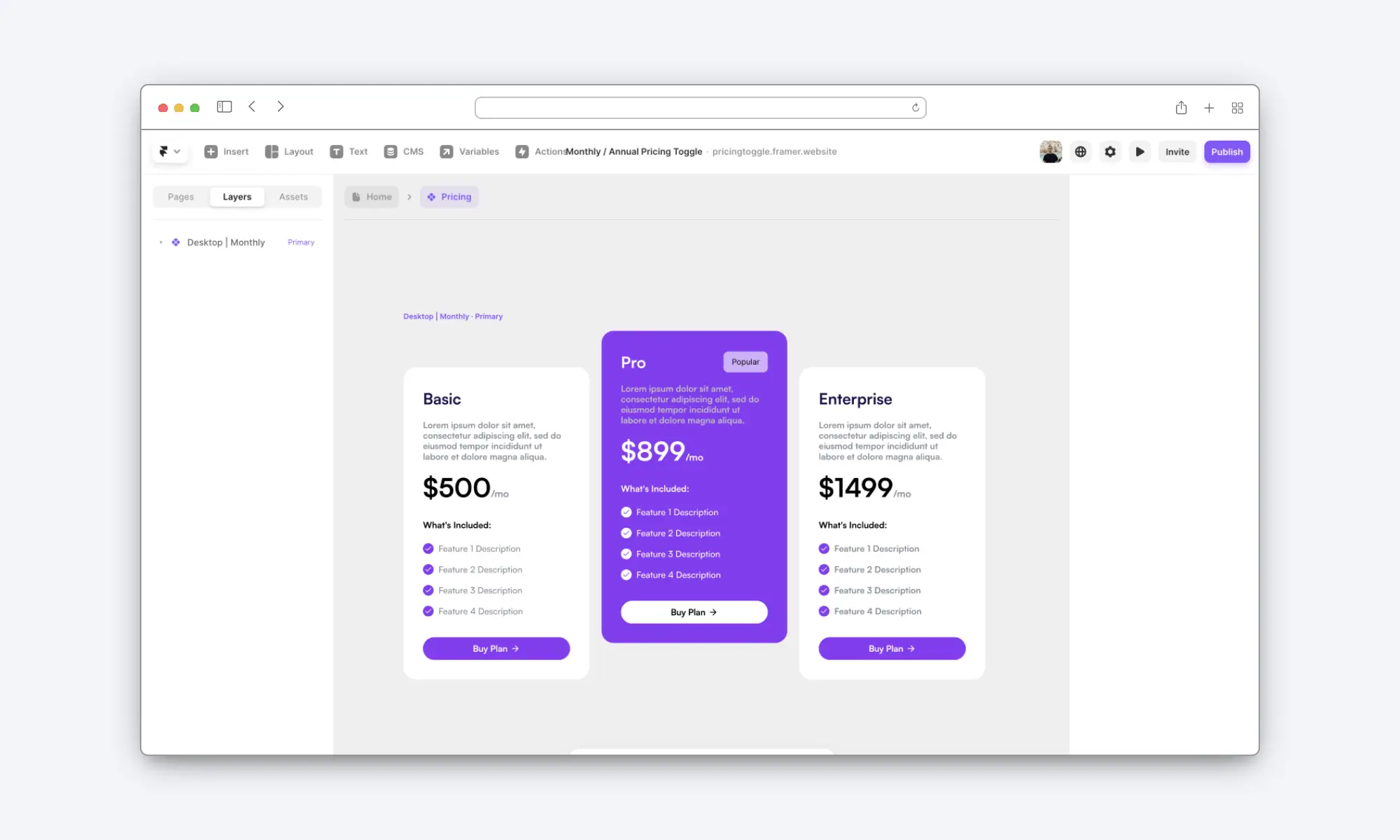The height and width of the screenshot is (840, 1400).
Task: Select the Feature 1 checkbox on Basic plan
Action: click(x=428, y=548)
